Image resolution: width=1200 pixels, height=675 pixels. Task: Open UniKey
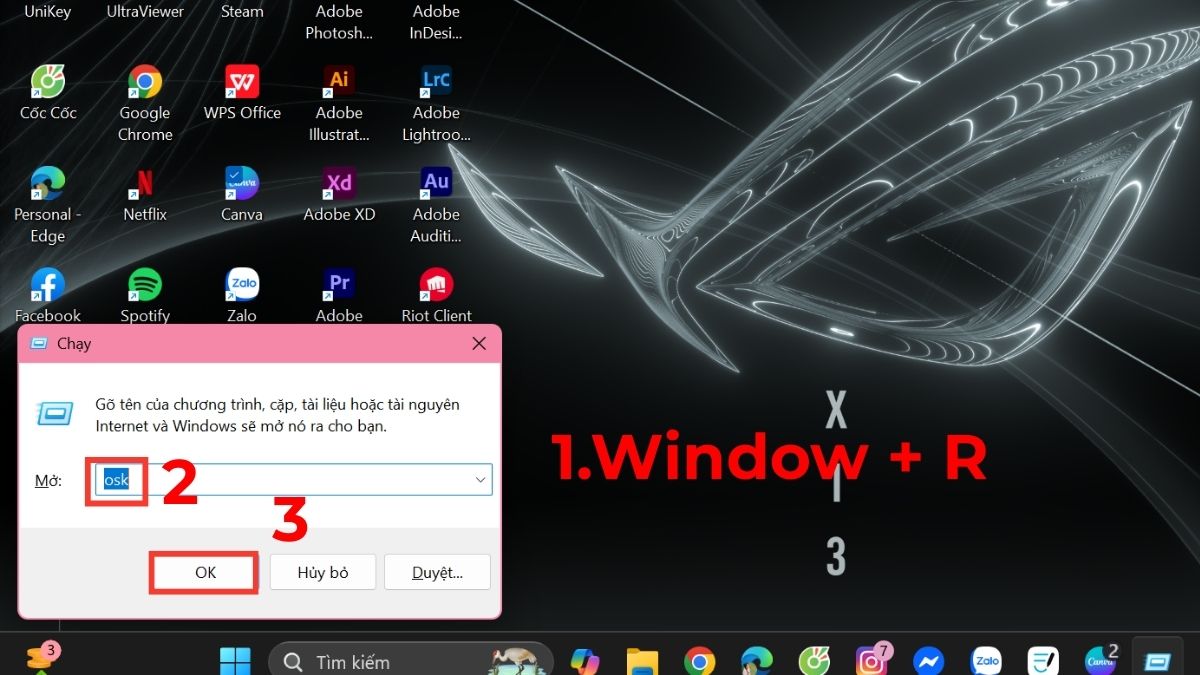click(x=47, y=11)
